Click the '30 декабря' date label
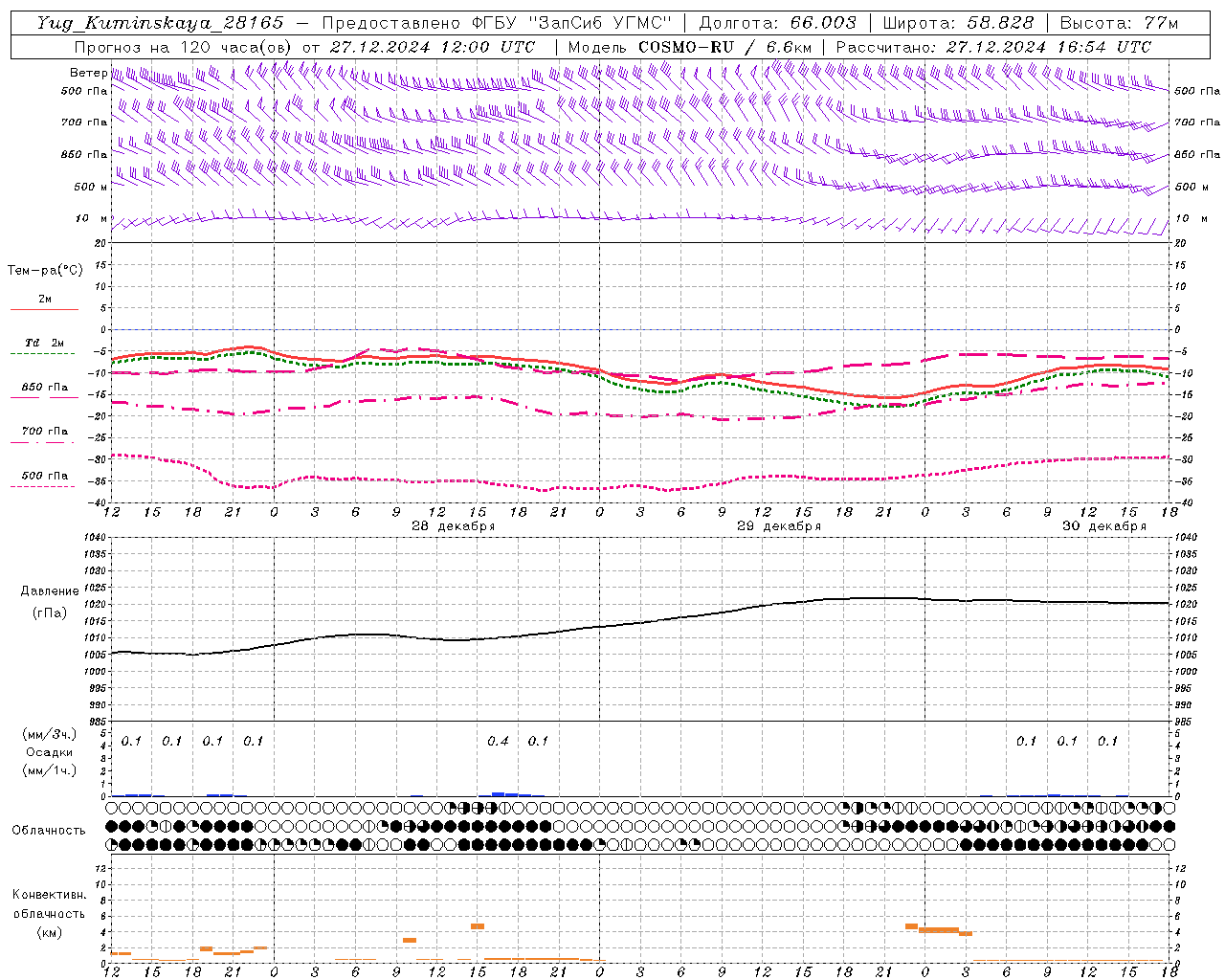1225x980 pixels. [1103, 526]
